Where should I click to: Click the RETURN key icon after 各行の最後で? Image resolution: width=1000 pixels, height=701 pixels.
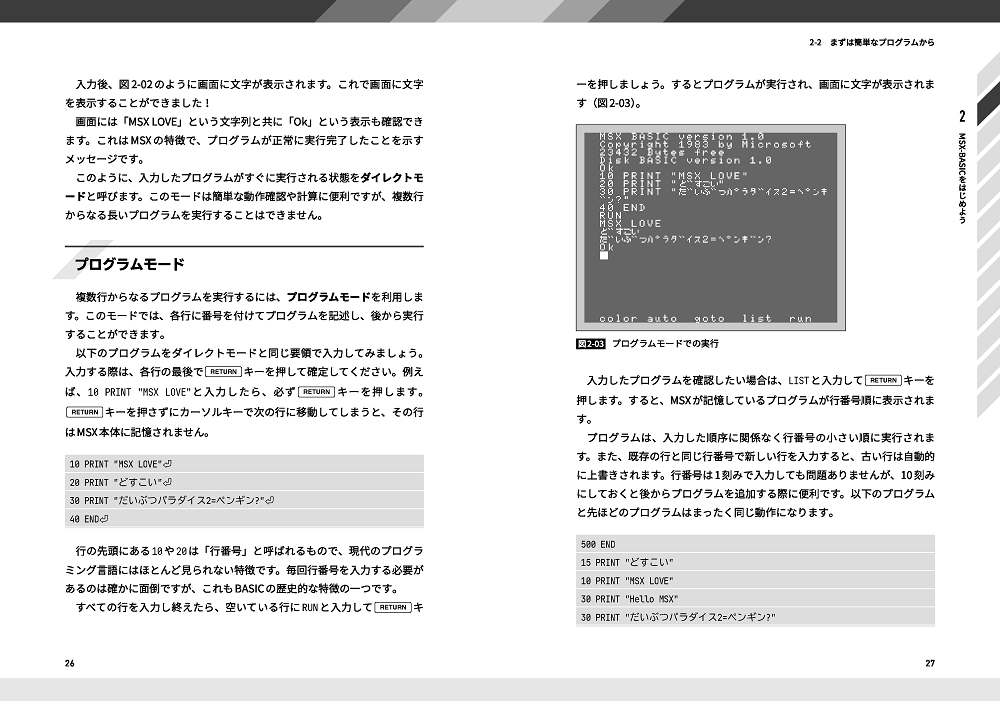[x=223, y=372]
